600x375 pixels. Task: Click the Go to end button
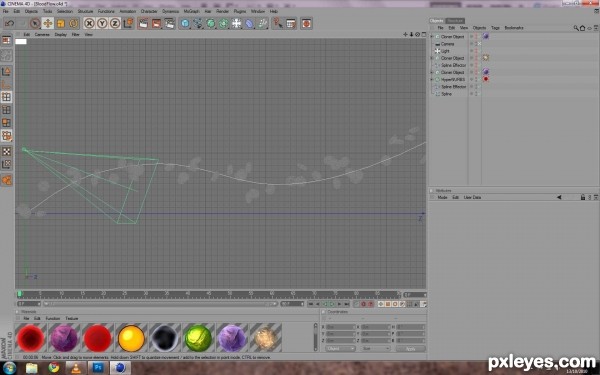347,304
